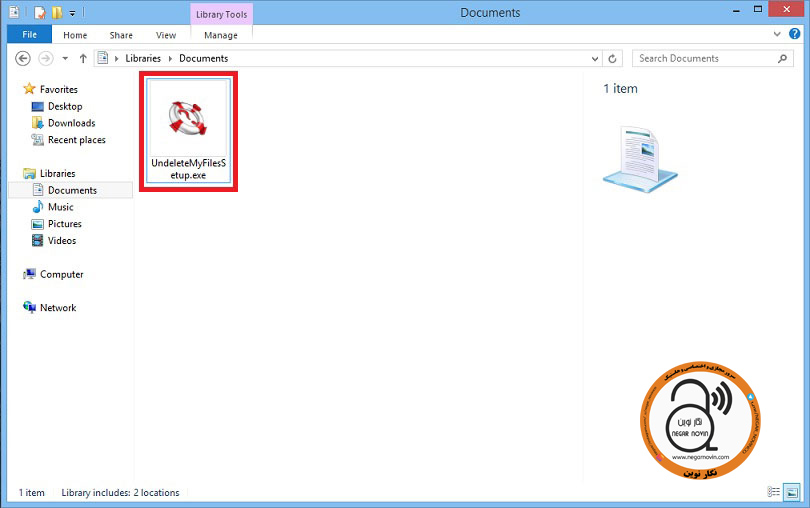Switch to the Home ribbon tab
This screenshot has width=810, height=508.
point(75,35)
